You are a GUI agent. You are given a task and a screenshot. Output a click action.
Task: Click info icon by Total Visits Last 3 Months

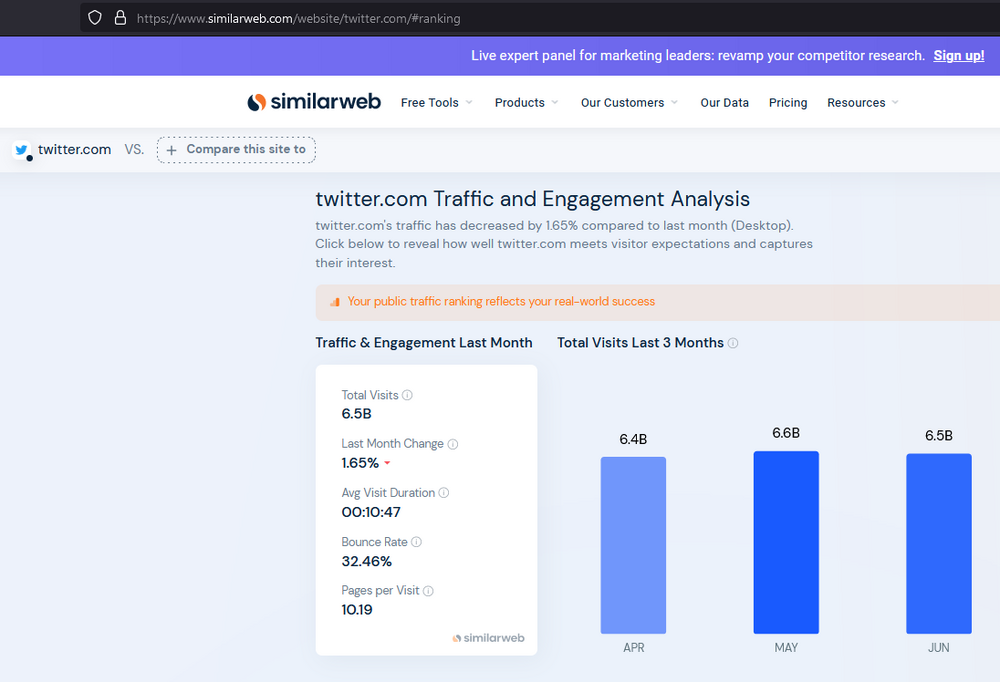coord(733,343)
